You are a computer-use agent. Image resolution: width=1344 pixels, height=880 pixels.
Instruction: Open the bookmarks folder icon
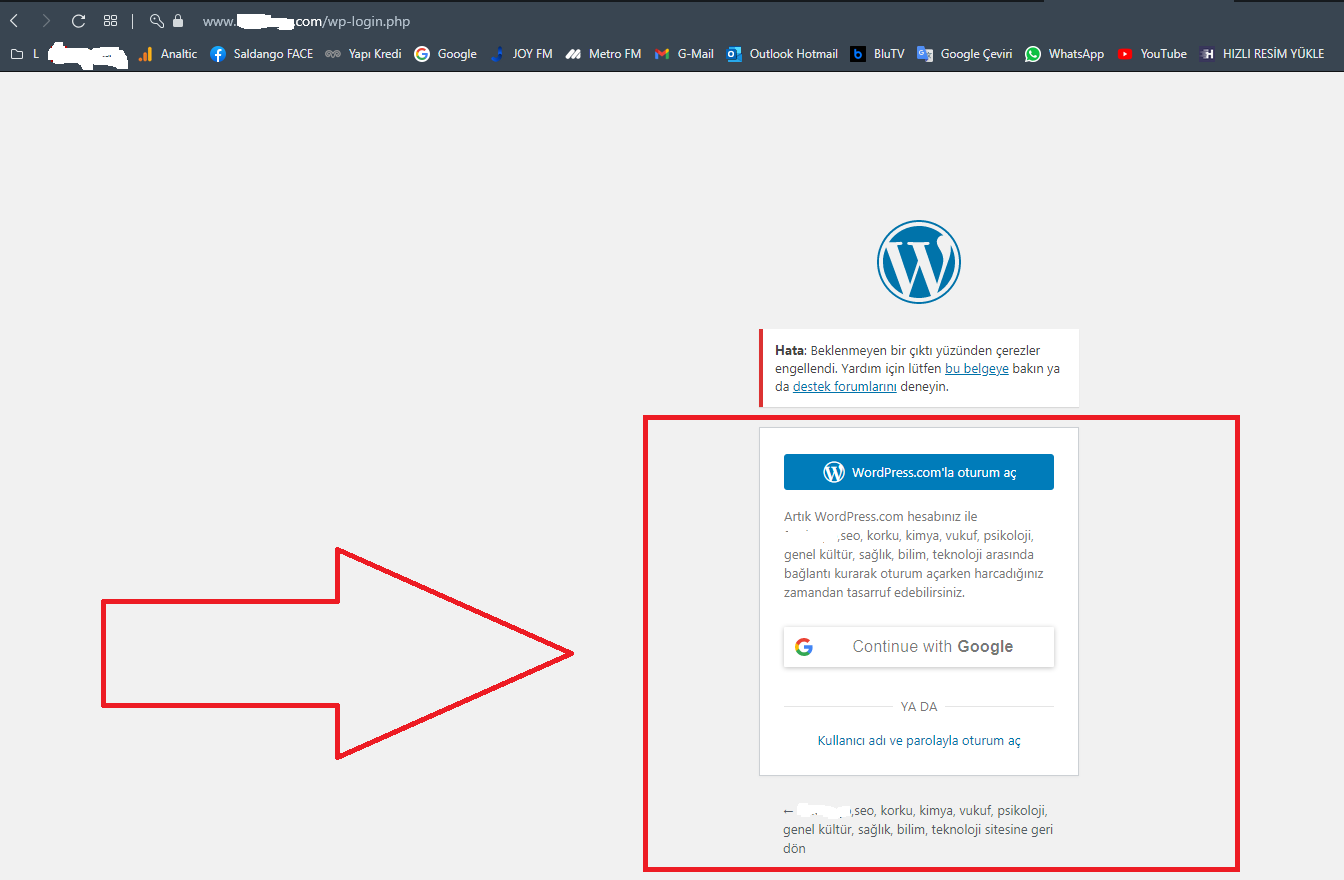click(x=16, y=54)
